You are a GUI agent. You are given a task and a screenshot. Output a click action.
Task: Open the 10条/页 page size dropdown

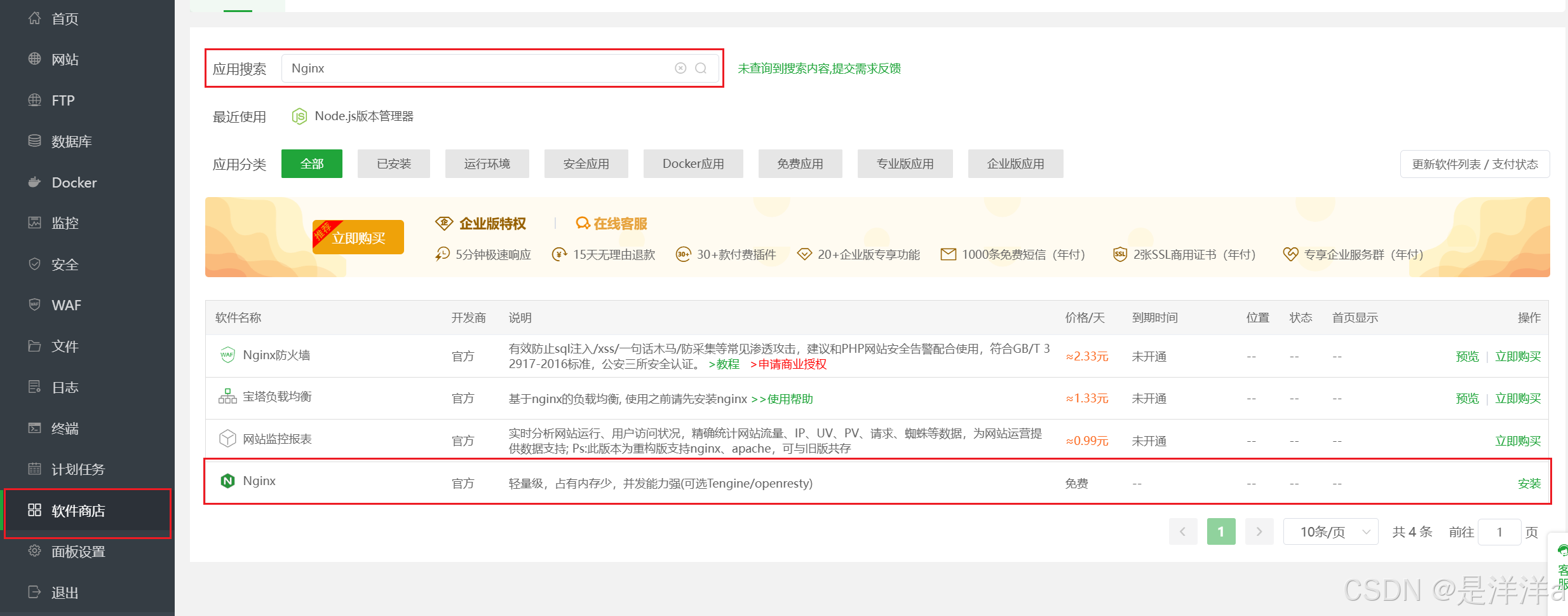tap(1330, 531)
